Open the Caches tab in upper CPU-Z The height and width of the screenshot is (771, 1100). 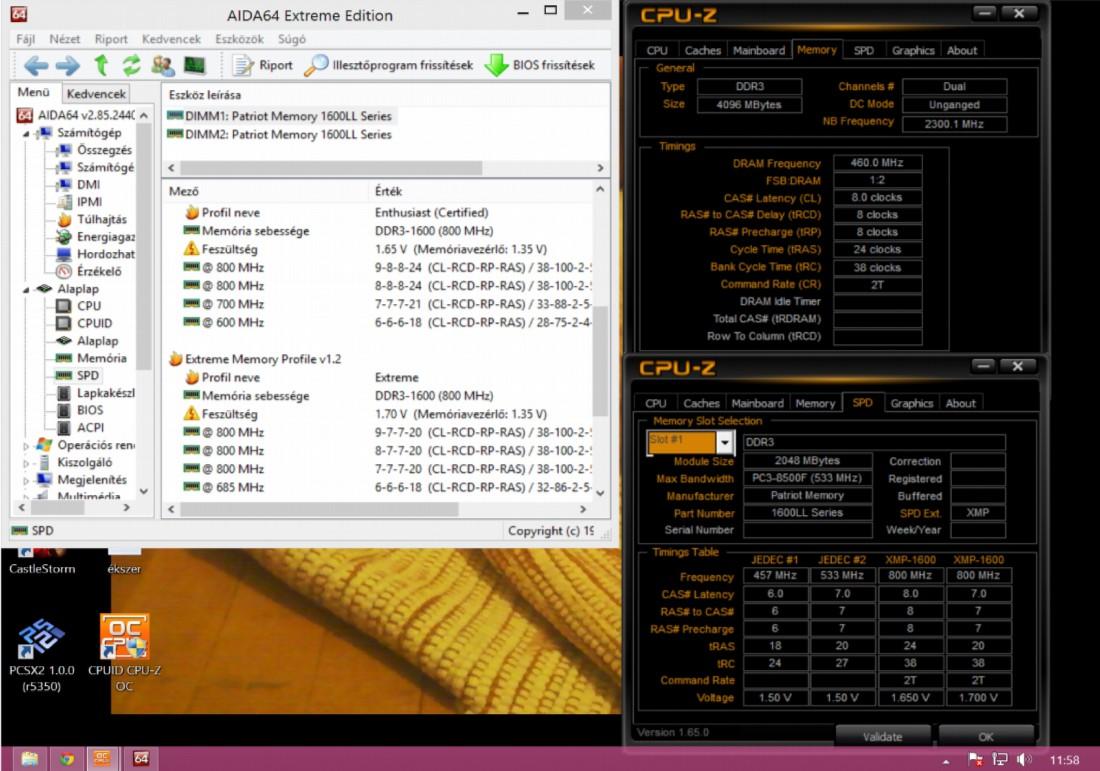(x=702, y=51)
